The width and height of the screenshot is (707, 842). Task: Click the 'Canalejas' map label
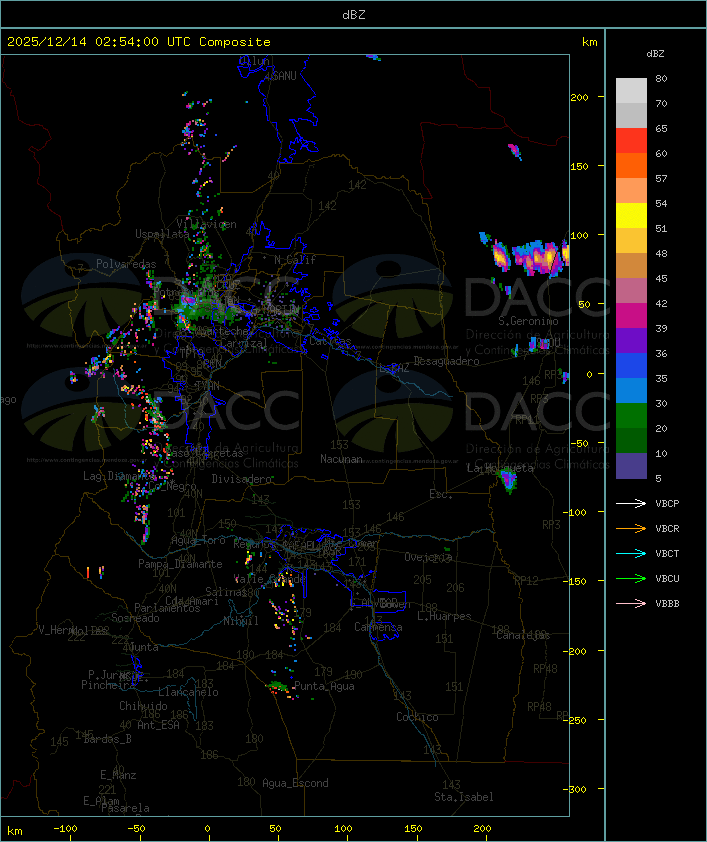[x=523, y=636]
